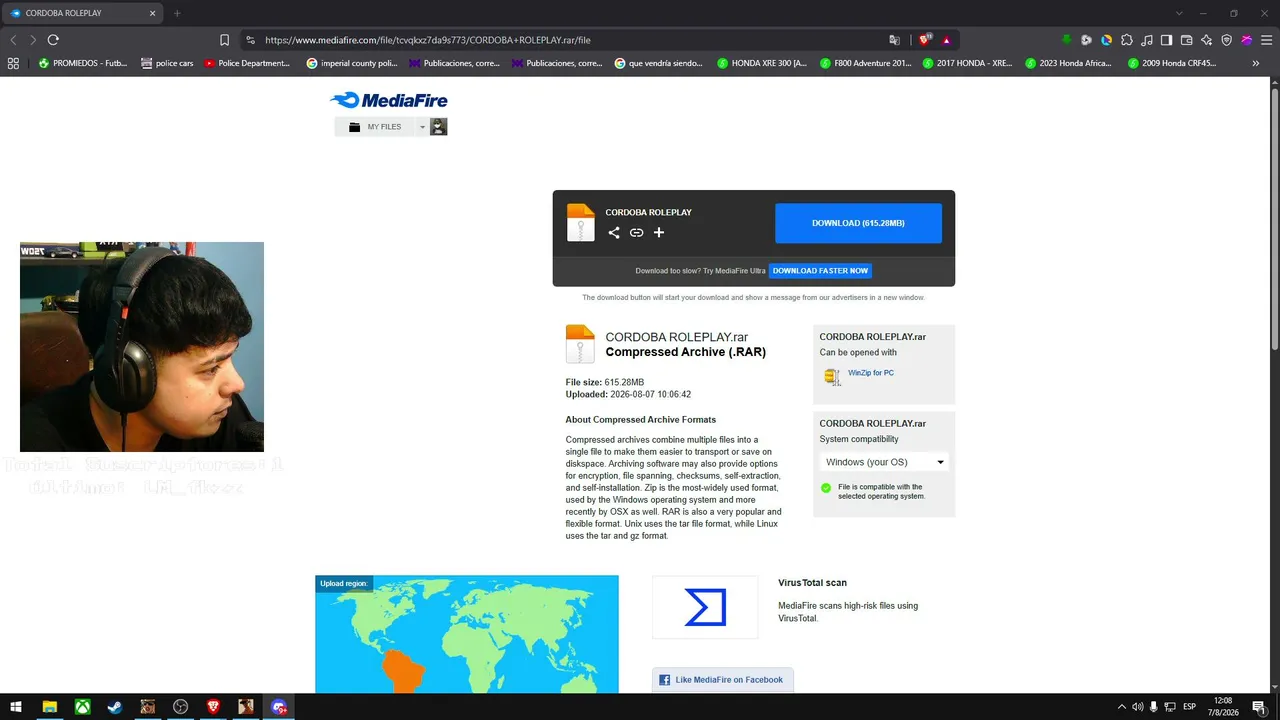Click the DOWNLOAD (615.28MB) button
Image resolution: width=1280 pixels, height=720 pixels.
click(x=858, y=223)
